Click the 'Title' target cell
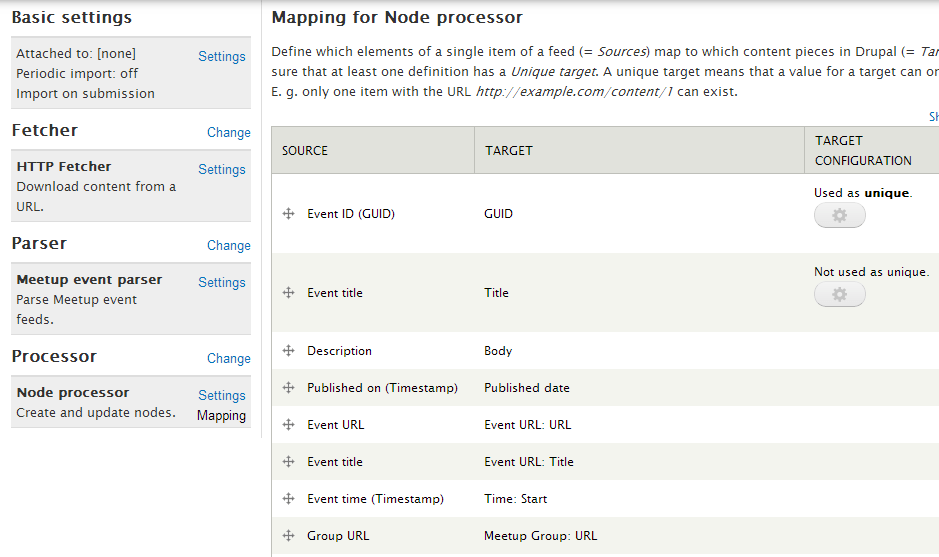Viewport: 939px width, 557px height. (496, 293)
